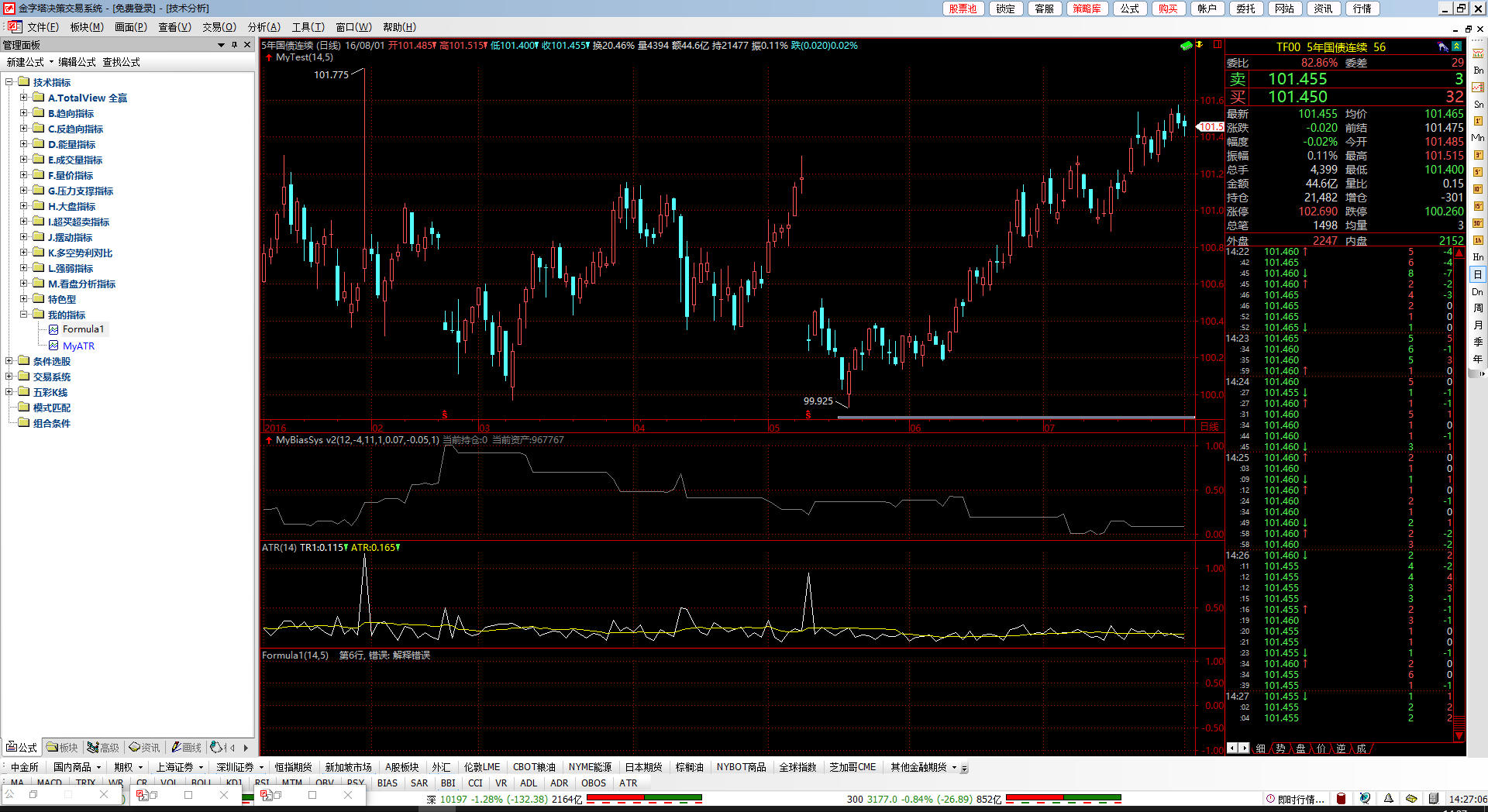Click the 伦敦LME market button
The height and width of the screenshot is (812, 1488).
click(x=482, y=767)
